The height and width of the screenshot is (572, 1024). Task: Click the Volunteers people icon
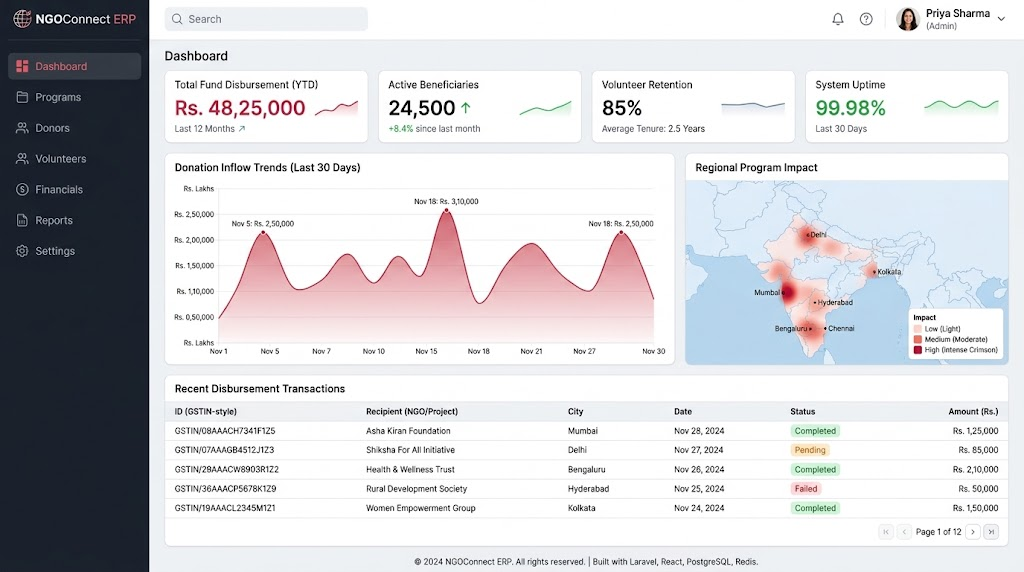click(22, 159)
